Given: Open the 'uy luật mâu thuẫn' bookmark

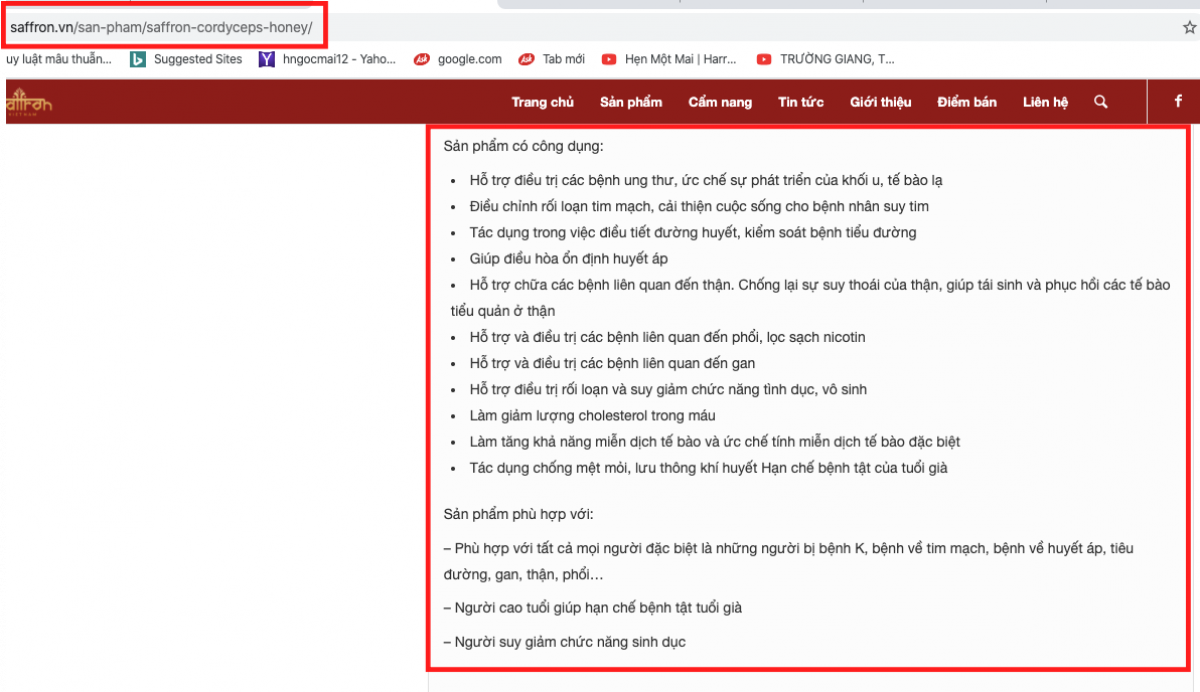Looking at the screenshot, I should pos(58,59).
